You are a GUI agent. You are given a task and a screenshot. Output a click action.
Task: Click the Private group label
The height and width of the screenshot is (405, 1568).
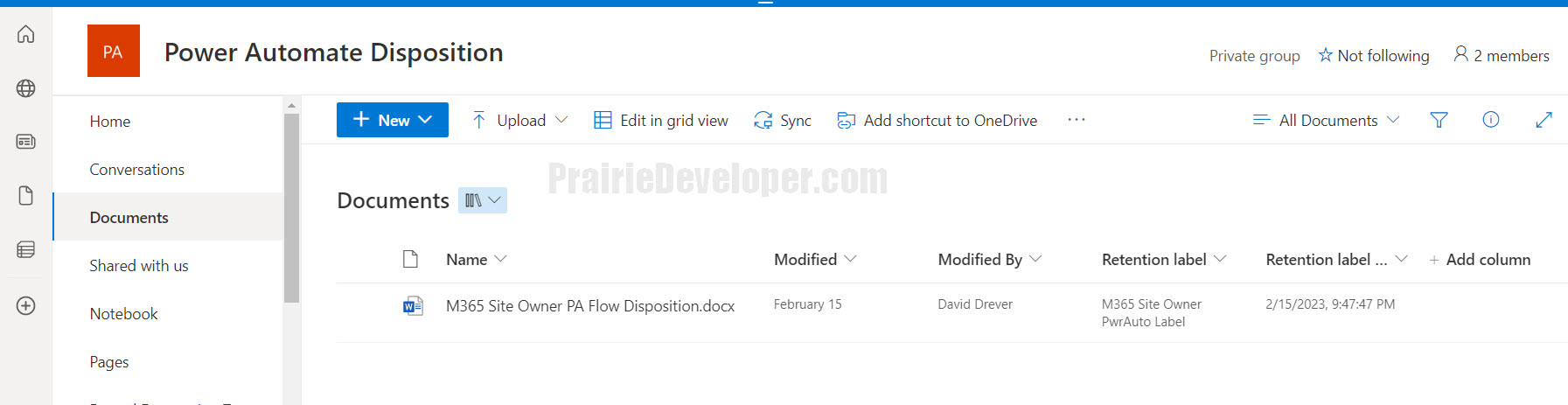point(1254,56)
